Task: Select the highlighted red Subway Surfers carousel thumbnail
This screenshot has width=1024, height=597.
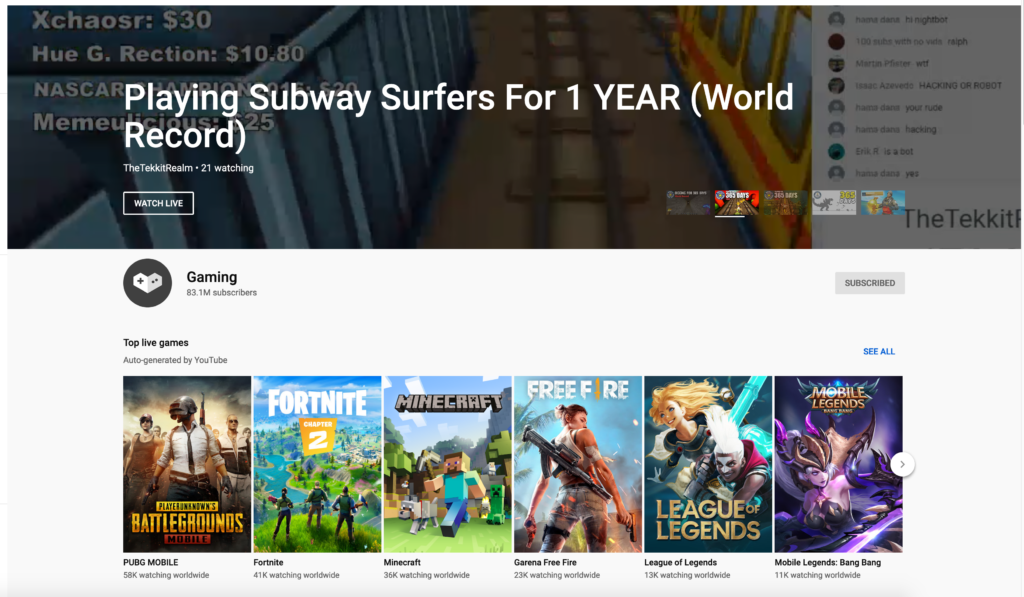Action: pyautogui.click(x=737, y=202)
